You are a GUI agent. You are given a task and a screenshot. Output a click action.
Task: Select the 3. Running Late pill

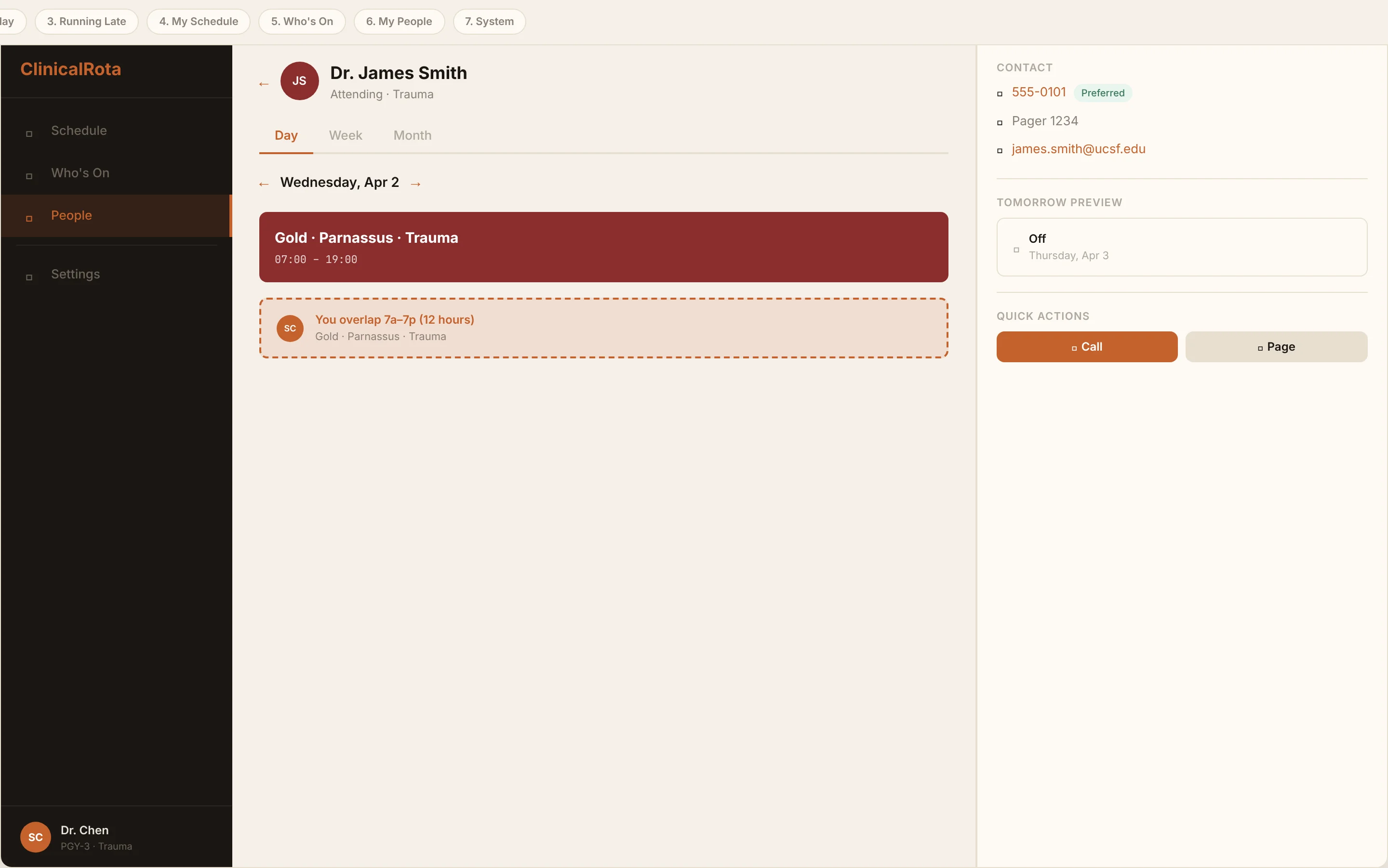(86, 21)
